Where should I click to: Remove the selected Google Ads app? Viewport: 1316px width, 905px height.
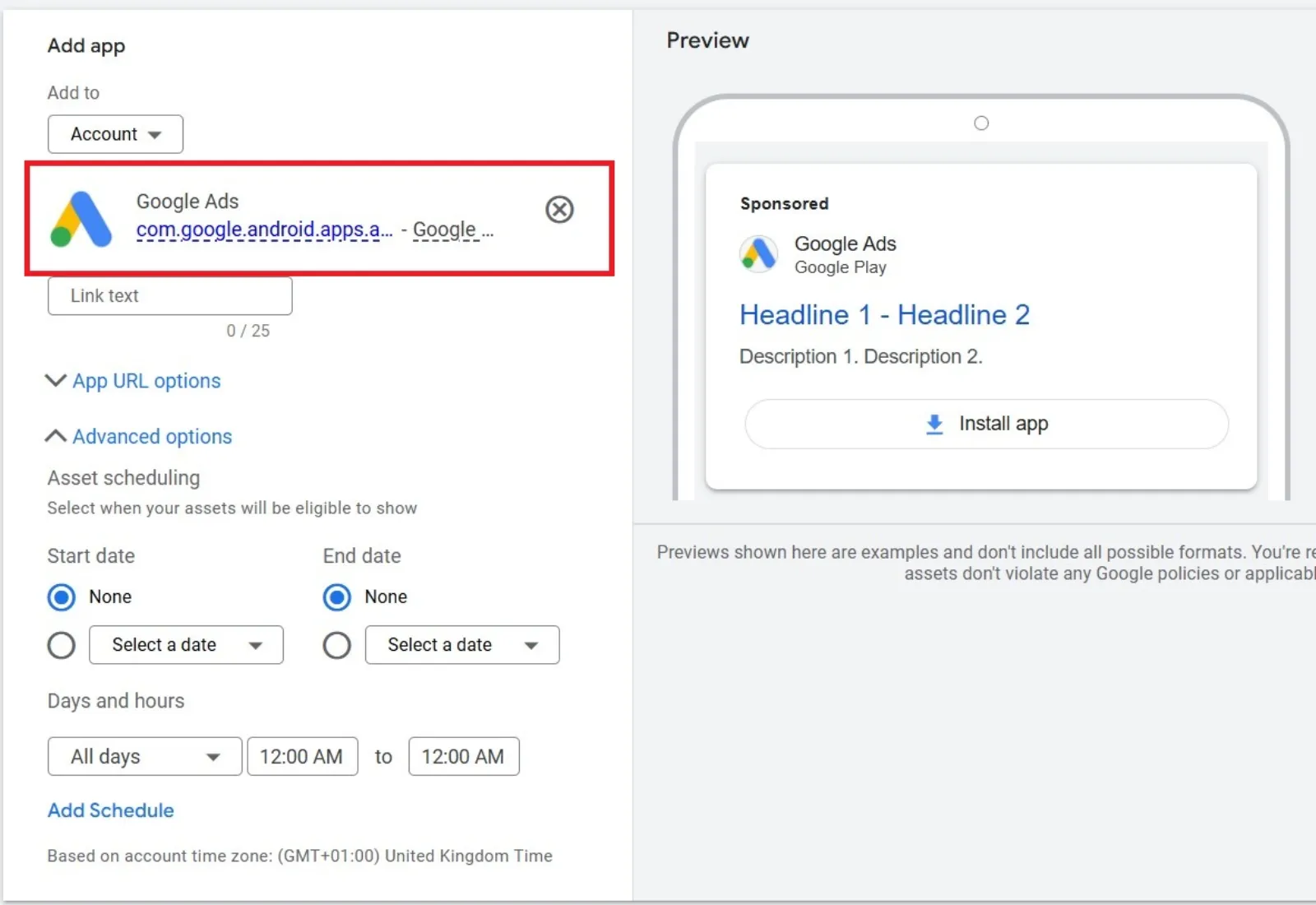pyautogui.click(x=559, y=210)
